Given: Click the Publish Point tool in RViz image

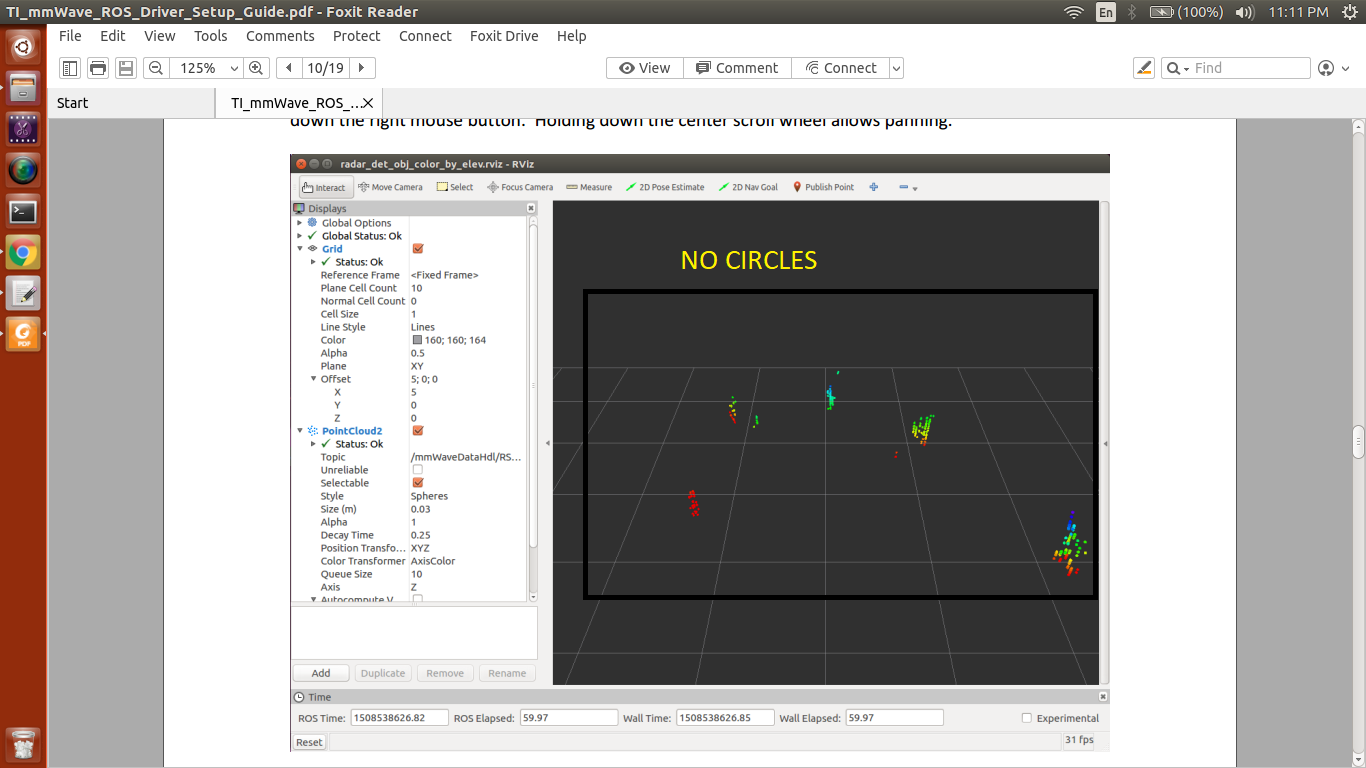Looking at the screenshot, I should click(x=823, y=187).
